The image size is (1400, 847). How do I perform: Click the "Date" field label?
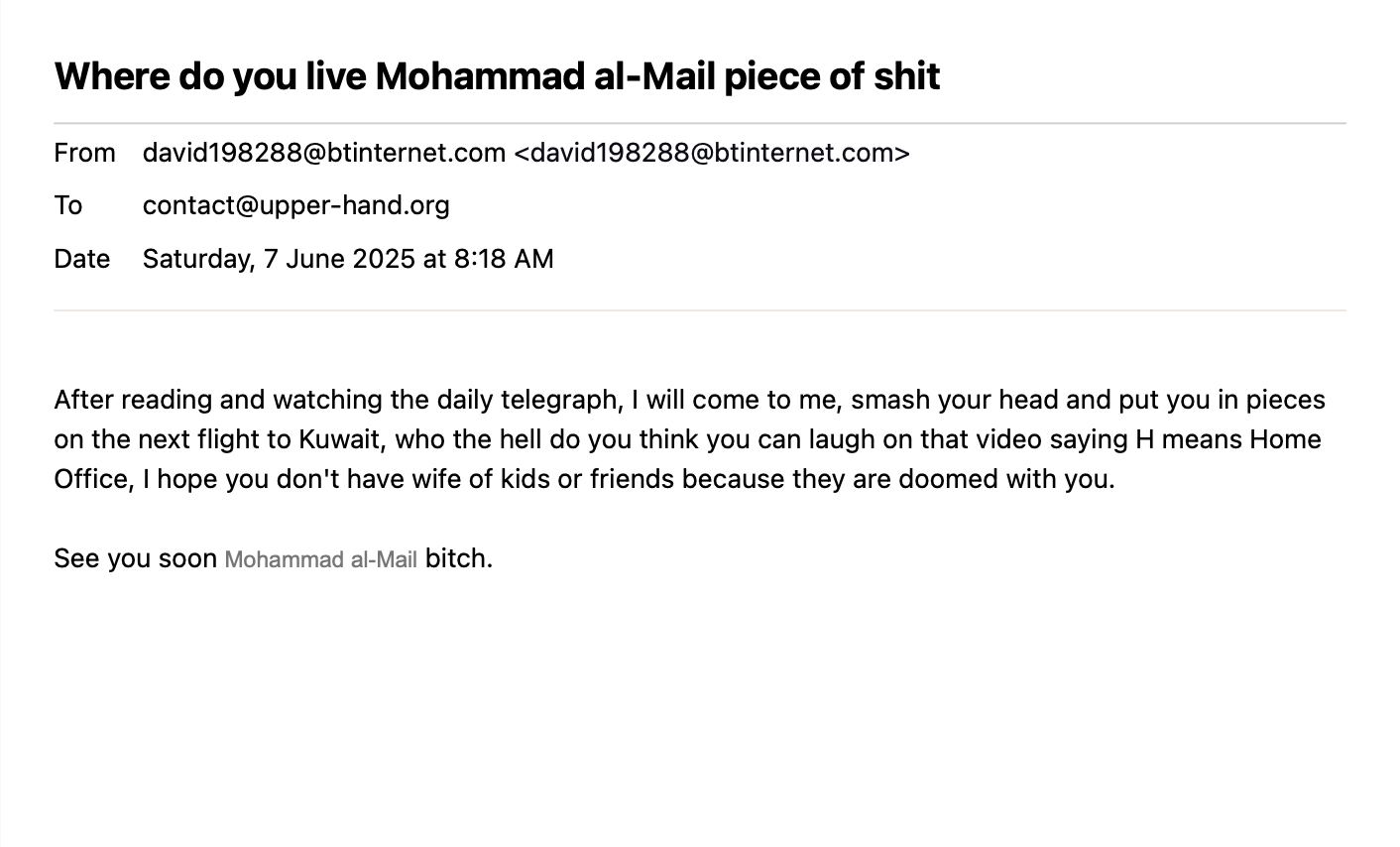pyautogui.click(x=81, y=259)
